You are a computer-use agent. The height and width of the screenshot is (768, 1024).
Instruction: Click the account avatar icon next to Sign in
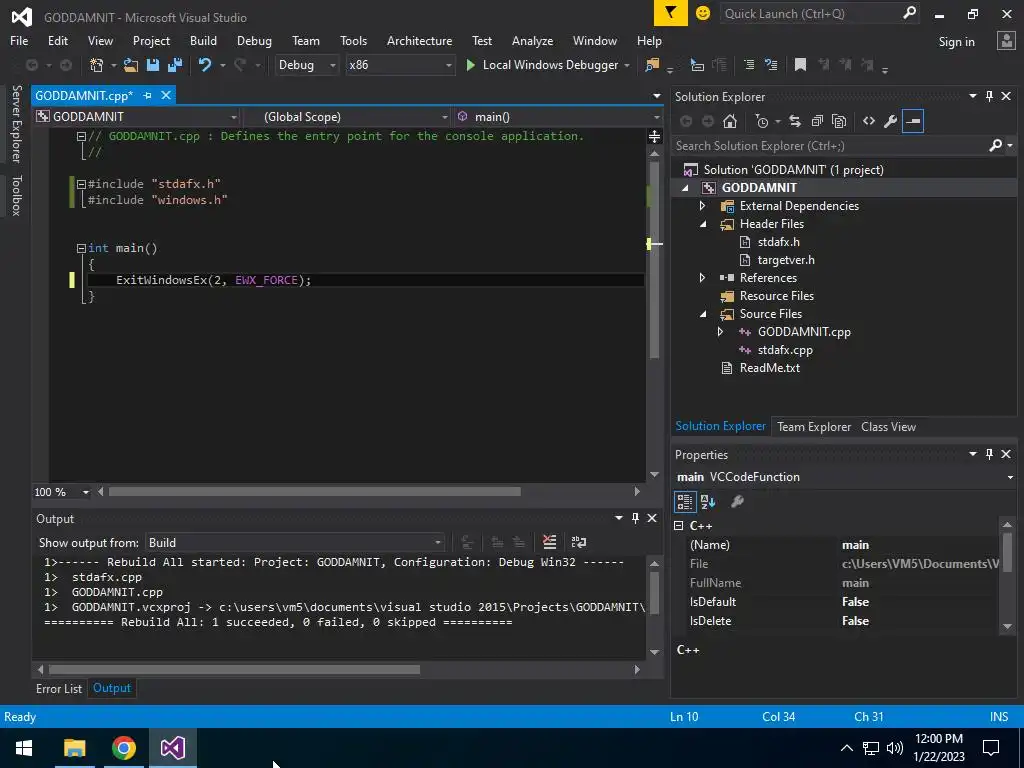(1006, 41)
